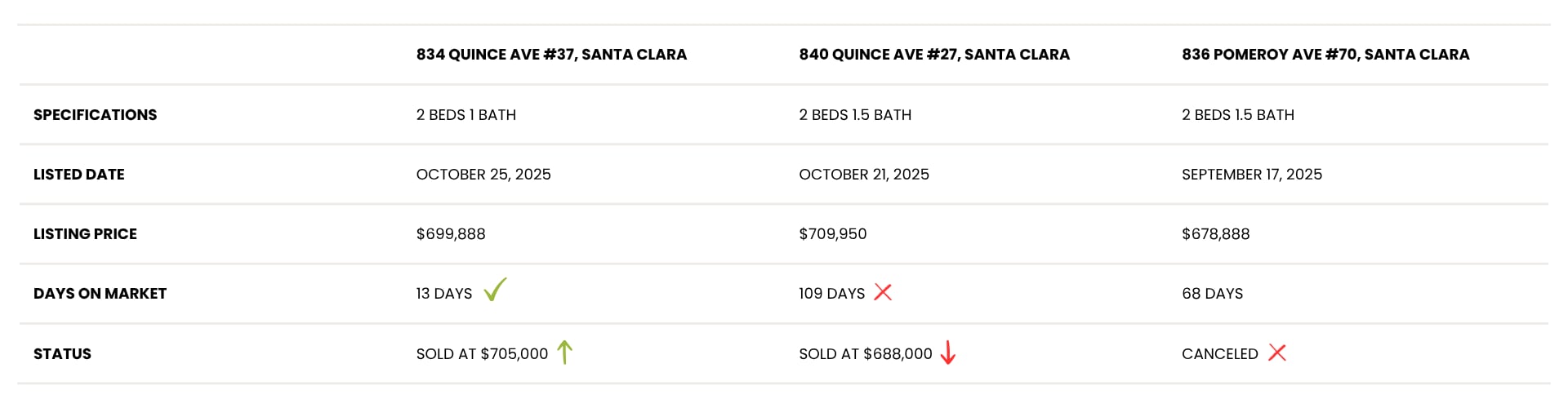Click the green up arrow after SOLD AT $705,000
Viewport: 1568px width, 408px height.
point(564,353)
